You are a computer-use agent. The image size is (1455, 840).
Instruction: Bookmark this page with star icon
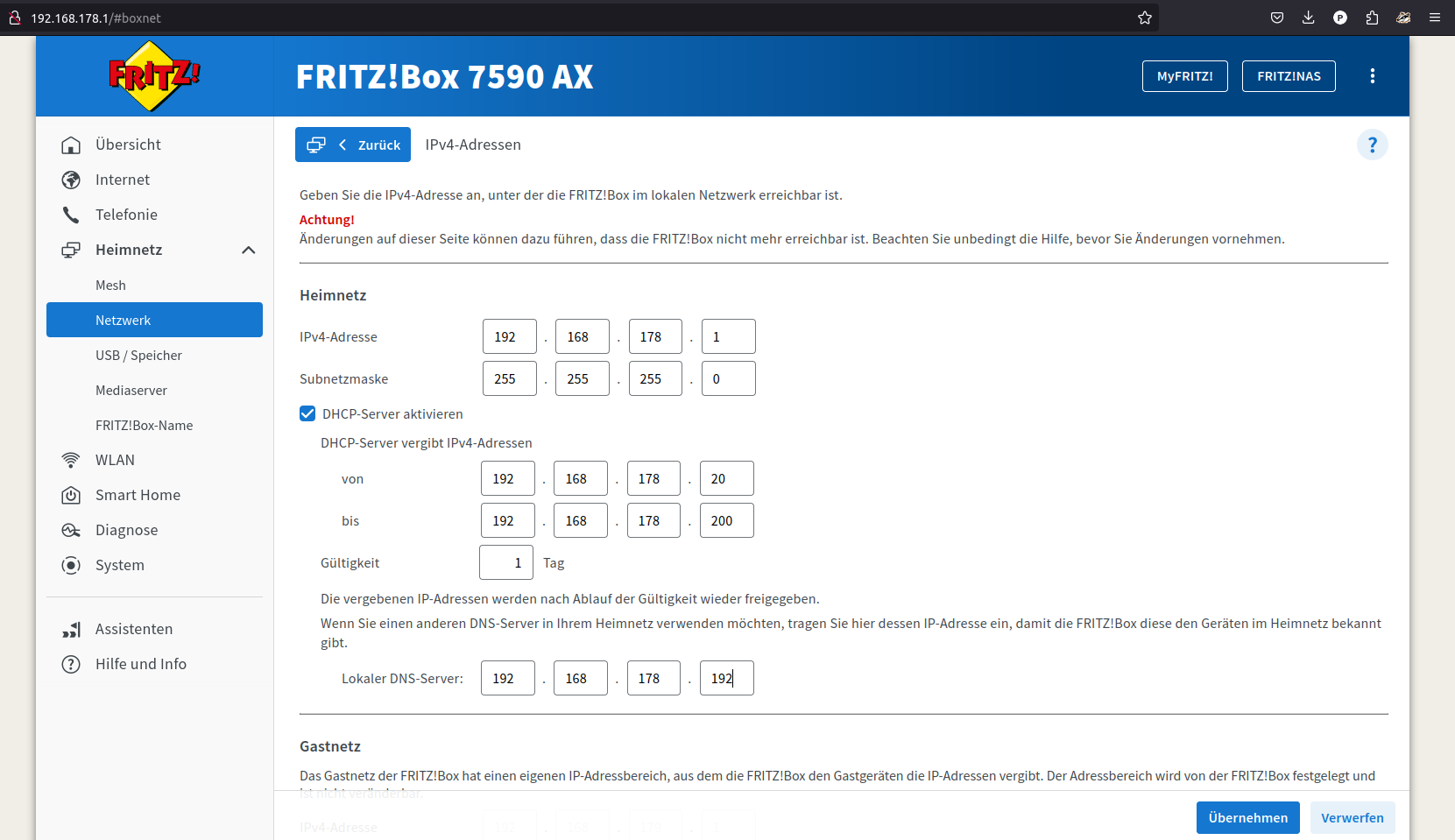click(1144, 18)
